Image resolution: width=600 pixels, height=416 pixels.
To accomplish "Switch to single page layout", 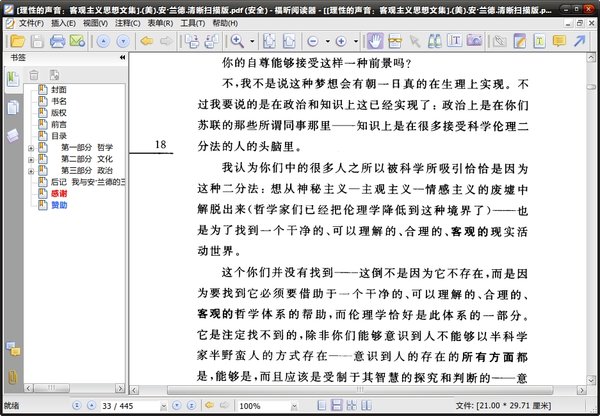I will (x=322, y=405).
